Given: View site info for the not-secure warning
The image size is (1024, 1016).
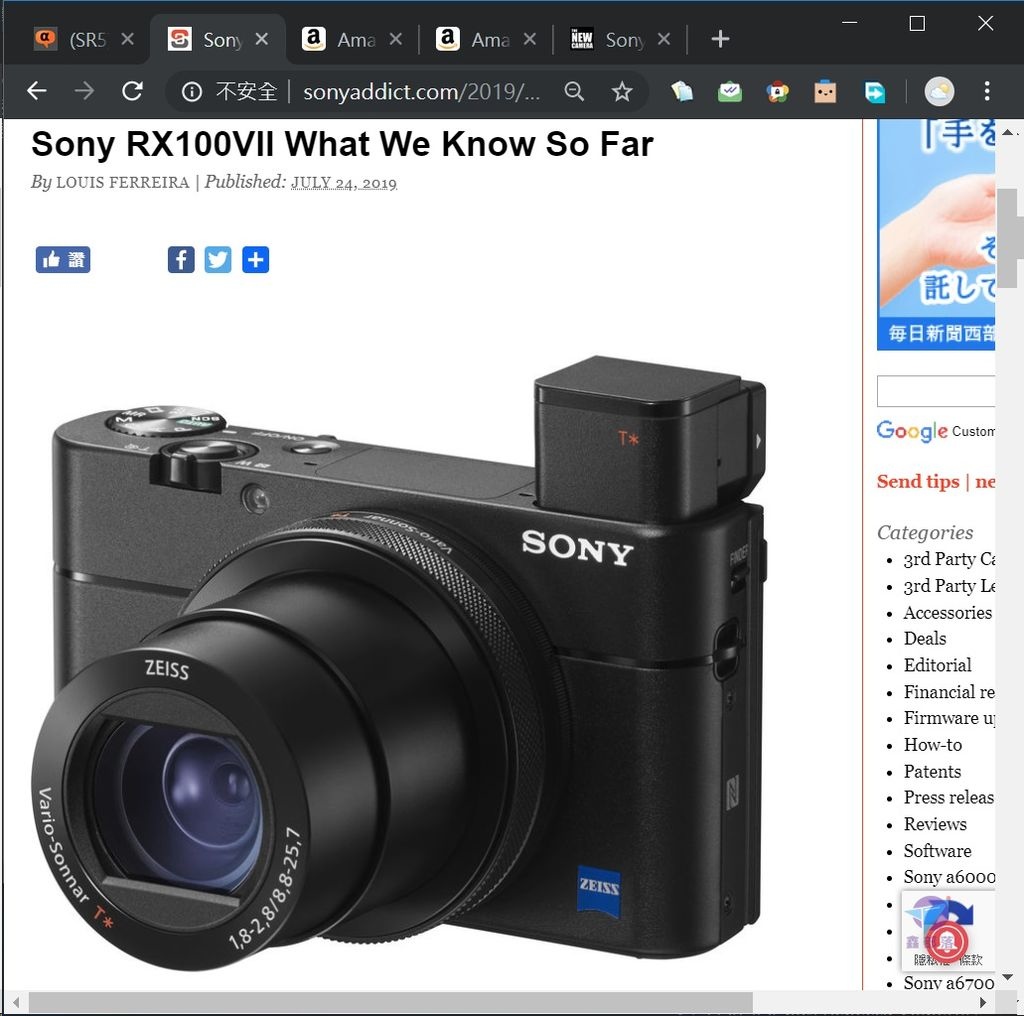Looking at the screenshot, I should point(191,91).
